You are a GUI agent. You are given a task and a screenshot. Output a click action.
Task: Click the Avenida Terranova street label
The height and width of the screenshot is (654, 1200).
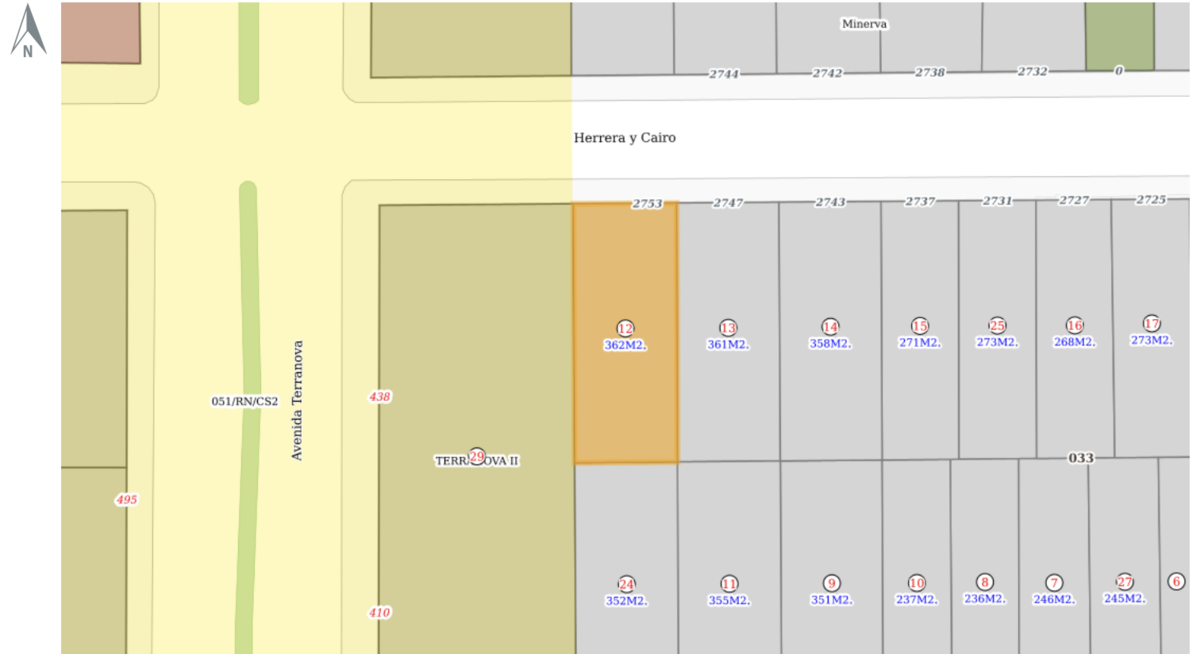coord(297,400)
